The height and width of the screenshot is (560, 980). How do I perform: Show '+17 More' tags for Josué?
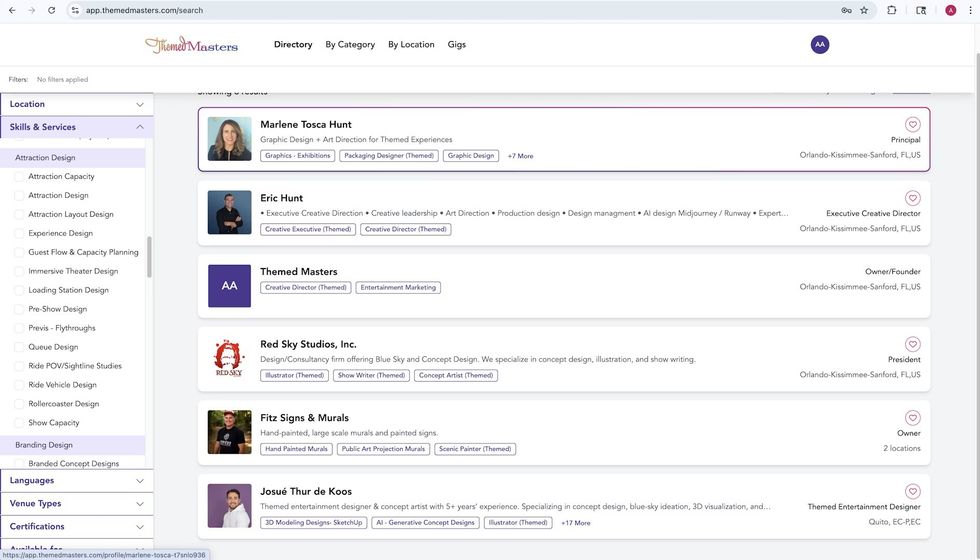pos(576,523)
